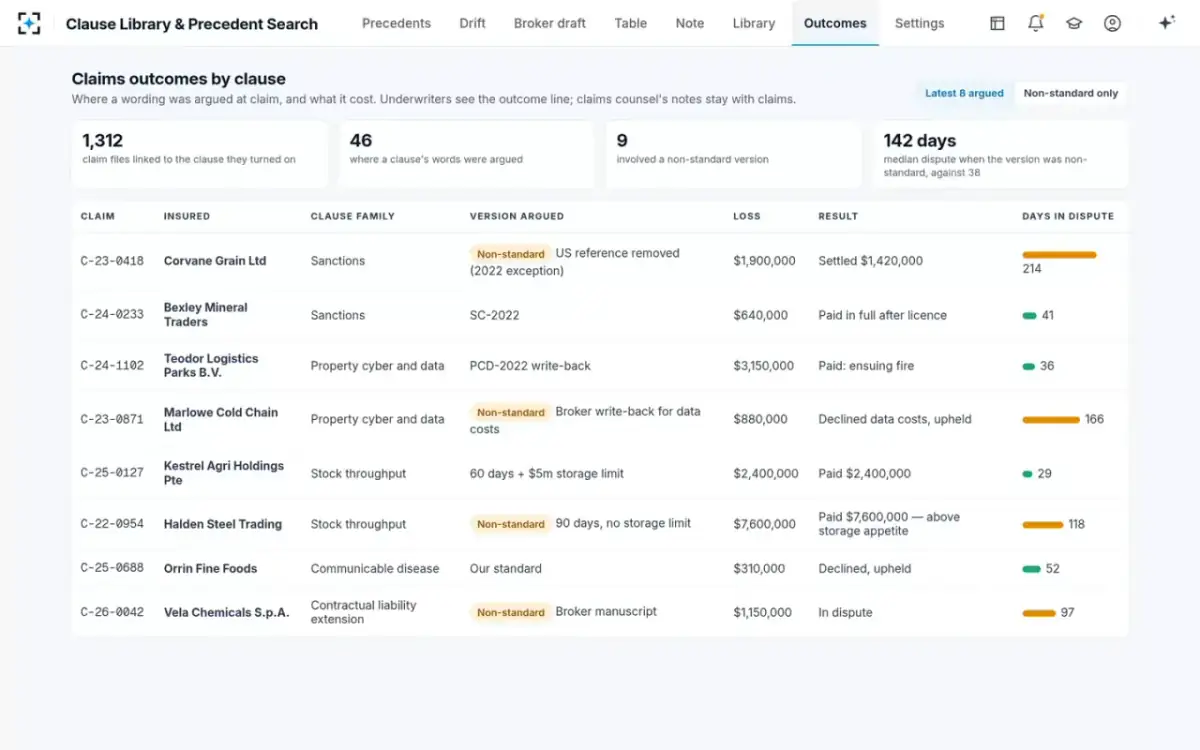Open claim C-26-0042

click(x=112, y=612)
